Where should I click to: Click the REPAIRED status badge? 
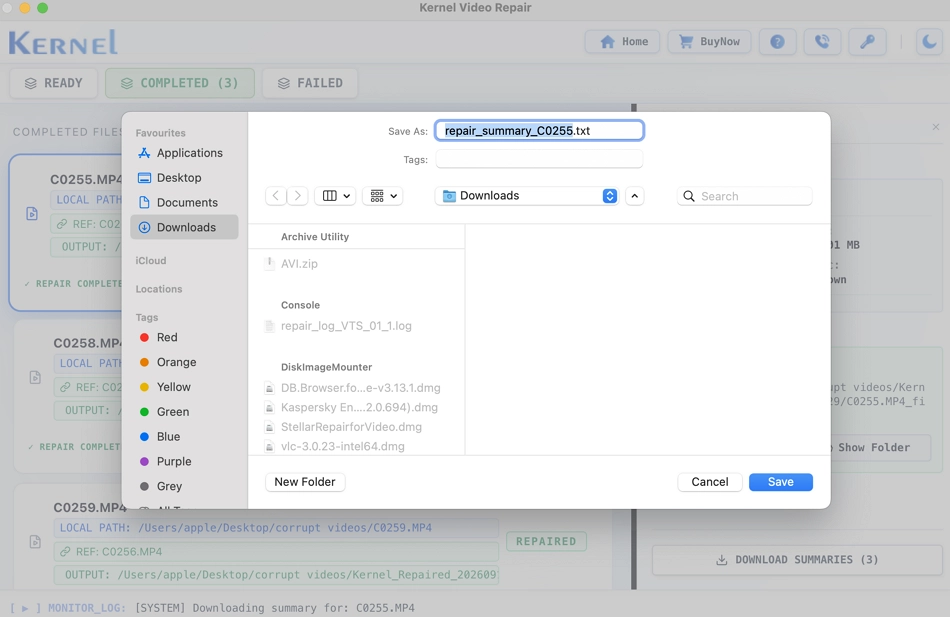pyautogui.click(x=546, y=541)
